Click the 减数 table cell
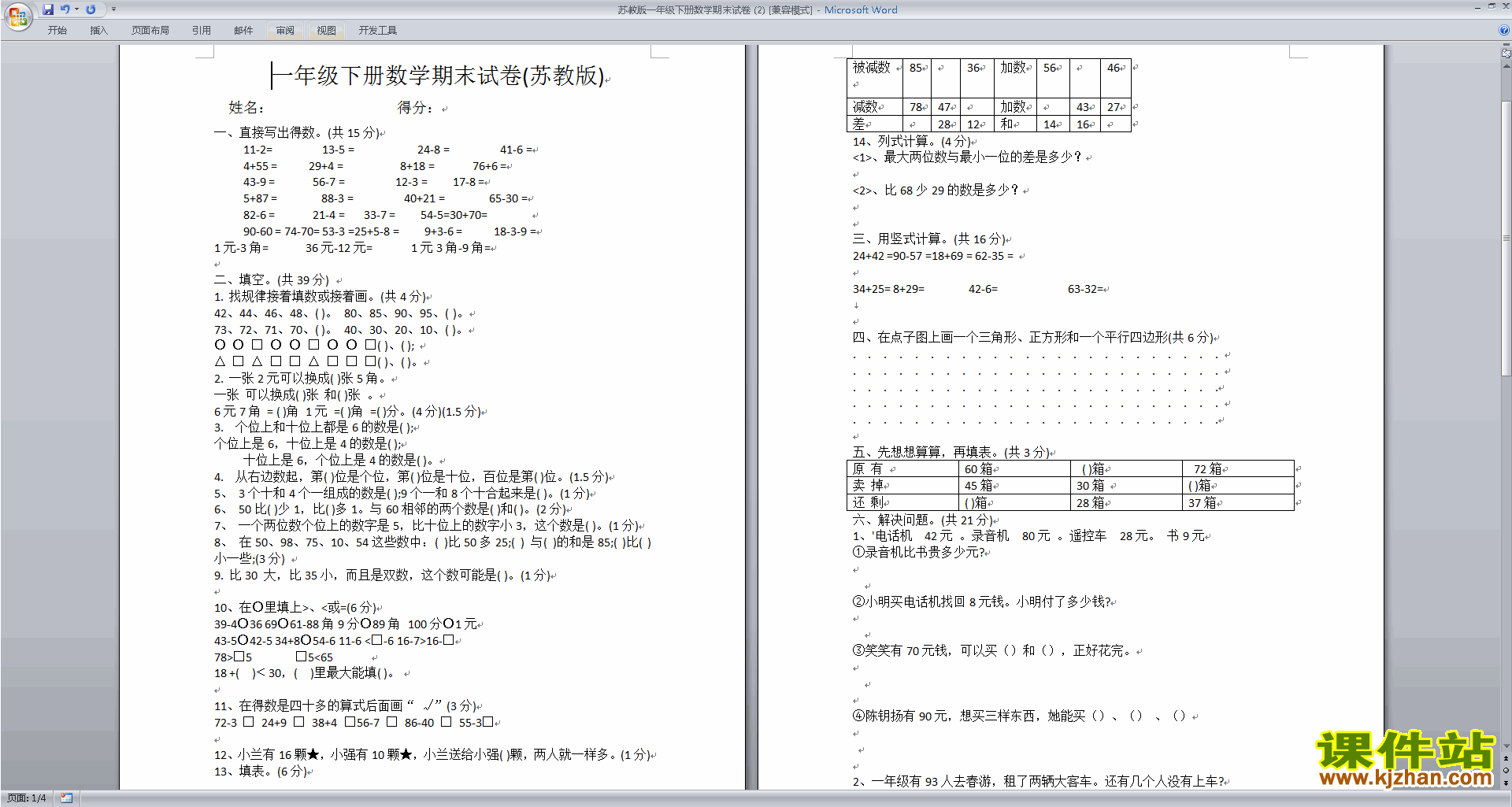The height and width of the screenshot is (807, 1512). (875, 106)
